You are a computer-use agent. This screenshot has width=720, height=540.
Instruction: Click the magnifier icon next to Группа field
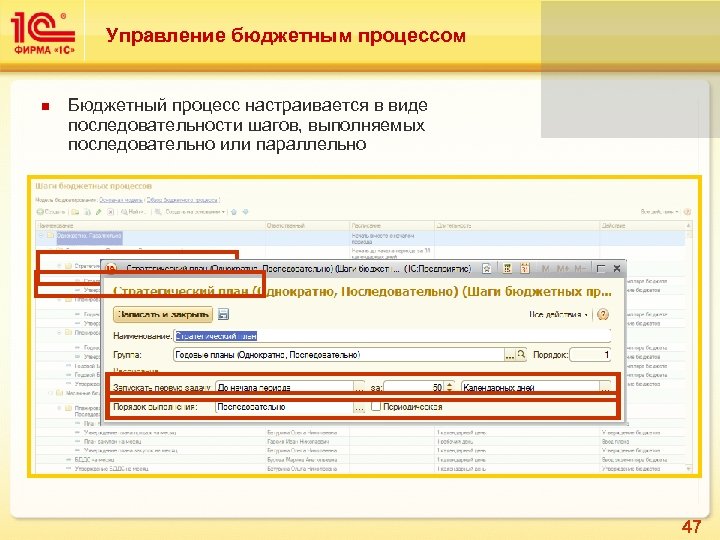click(x=521, y=354)
